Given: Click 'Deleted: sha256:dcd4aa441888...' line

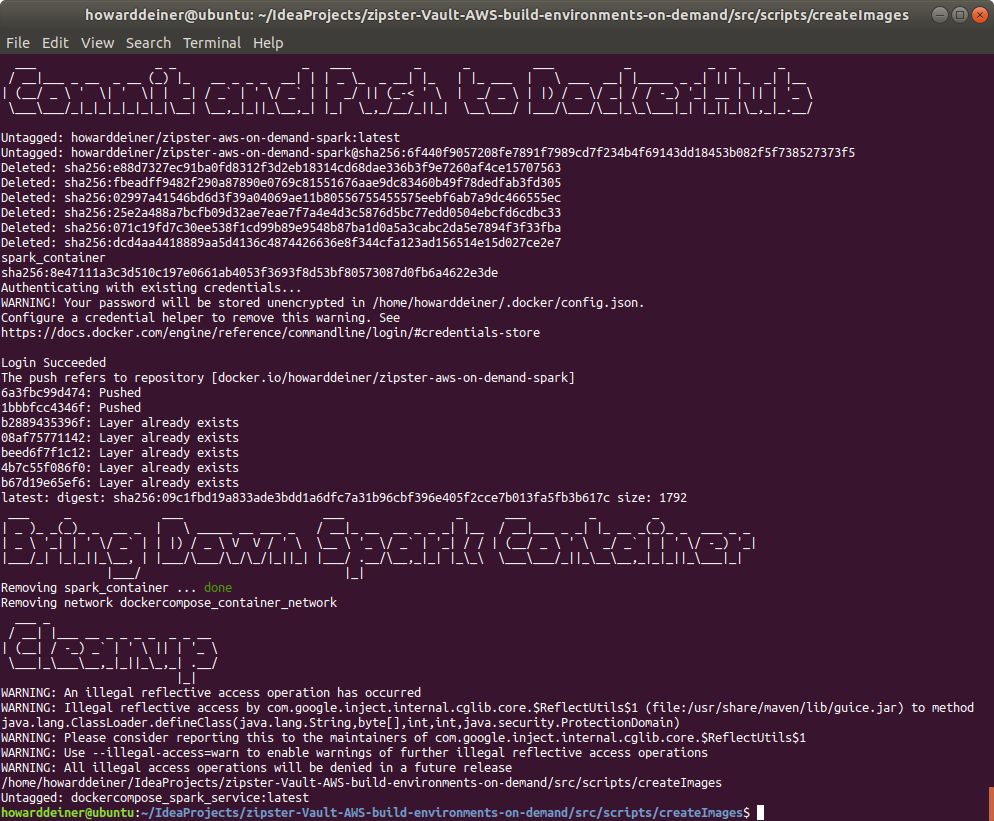Looking at the screenshot, I should pyautogui.click(x=281, y=243).
